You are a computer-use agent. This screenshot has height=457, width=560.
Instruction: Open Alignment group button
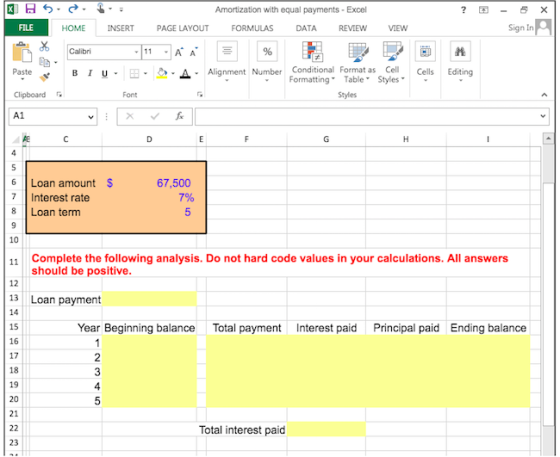point(227,61)
